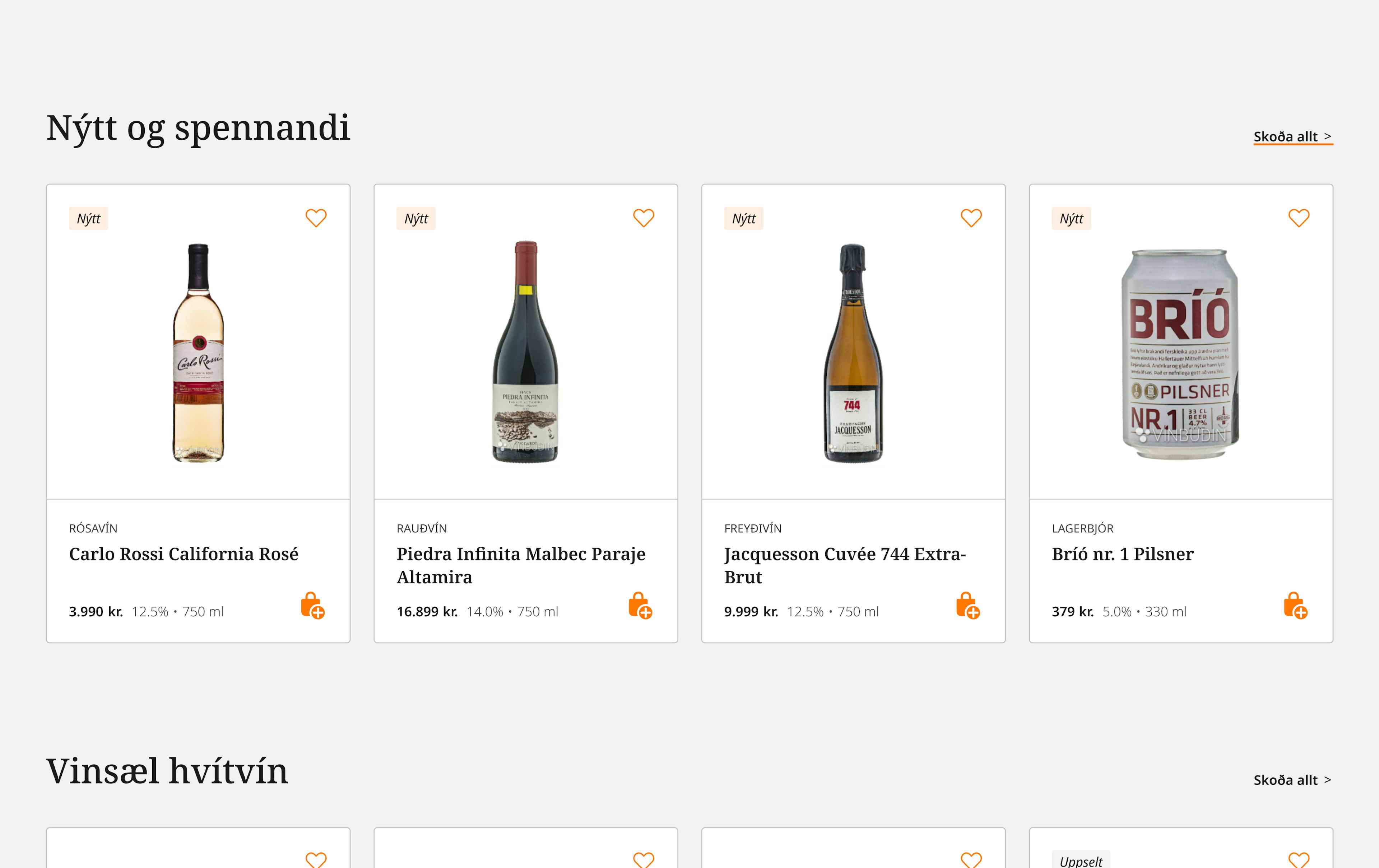Open Jacquesson Cuvée 744 Extra-Brut title
Viewport: 1379px width, 868px height.
(845, 565)
